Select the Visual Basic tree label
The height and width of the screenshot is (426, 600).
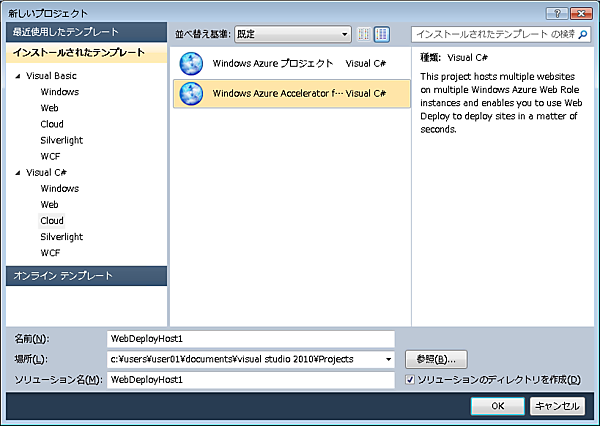pyautogui.click(x=51, y=76)
